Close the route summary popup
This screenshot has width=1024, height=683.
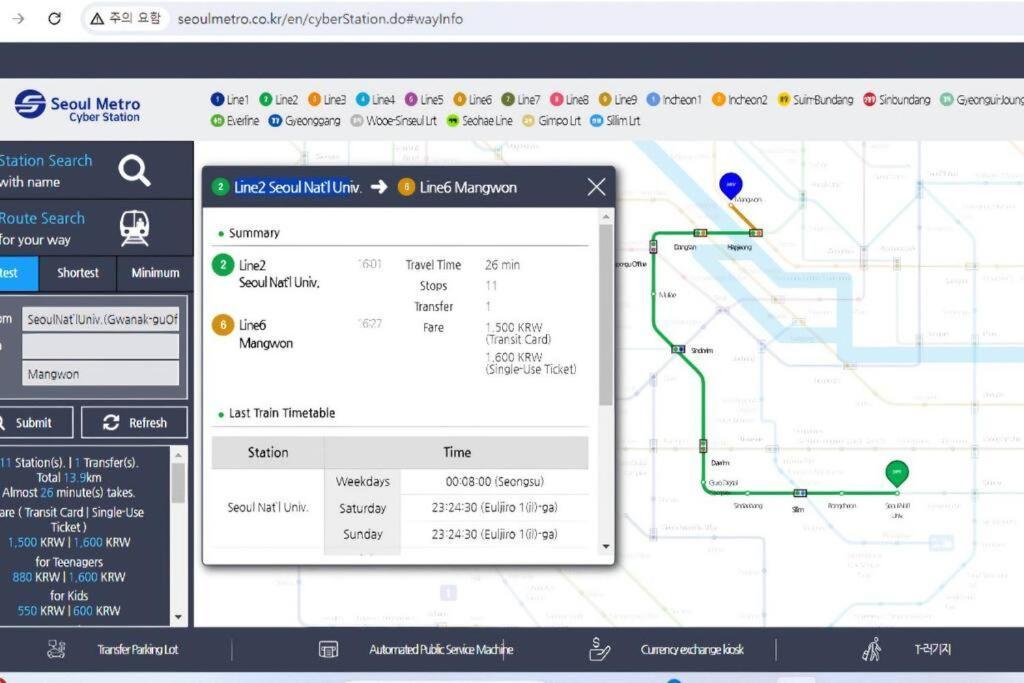click(596, 187)
